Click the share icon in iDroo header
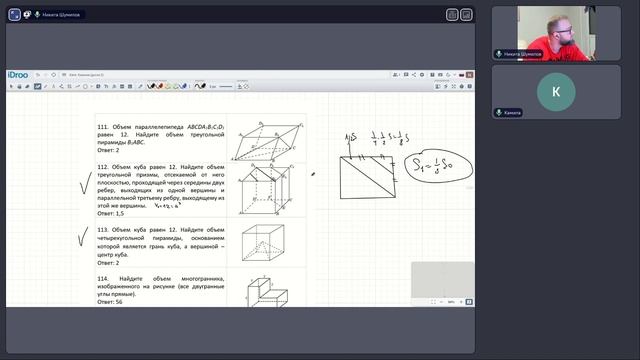Image resolution: width=640 pixels, height=360 pixels. pos(414,75)
